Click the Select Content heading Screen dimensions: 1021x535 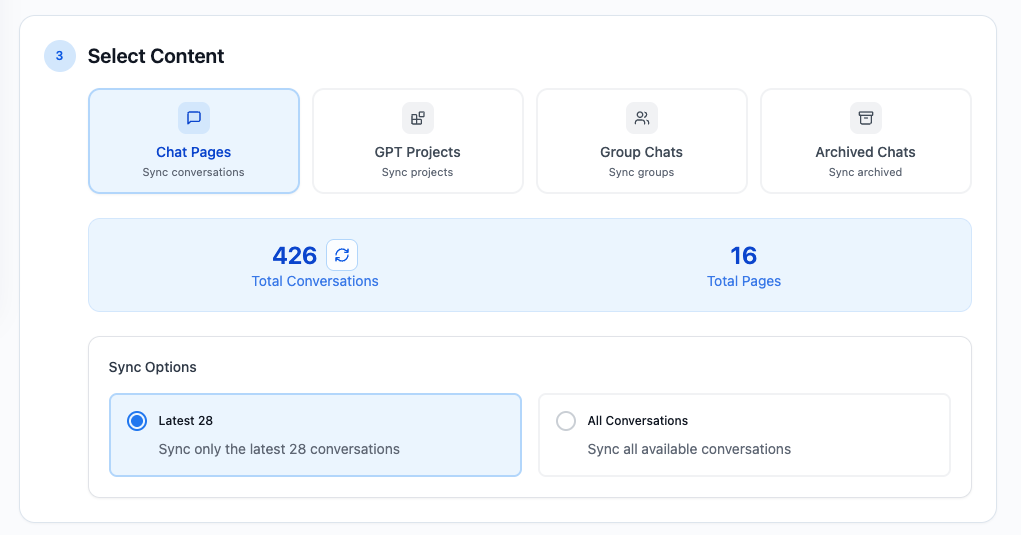pyautogui.click(x=156, y=56)
